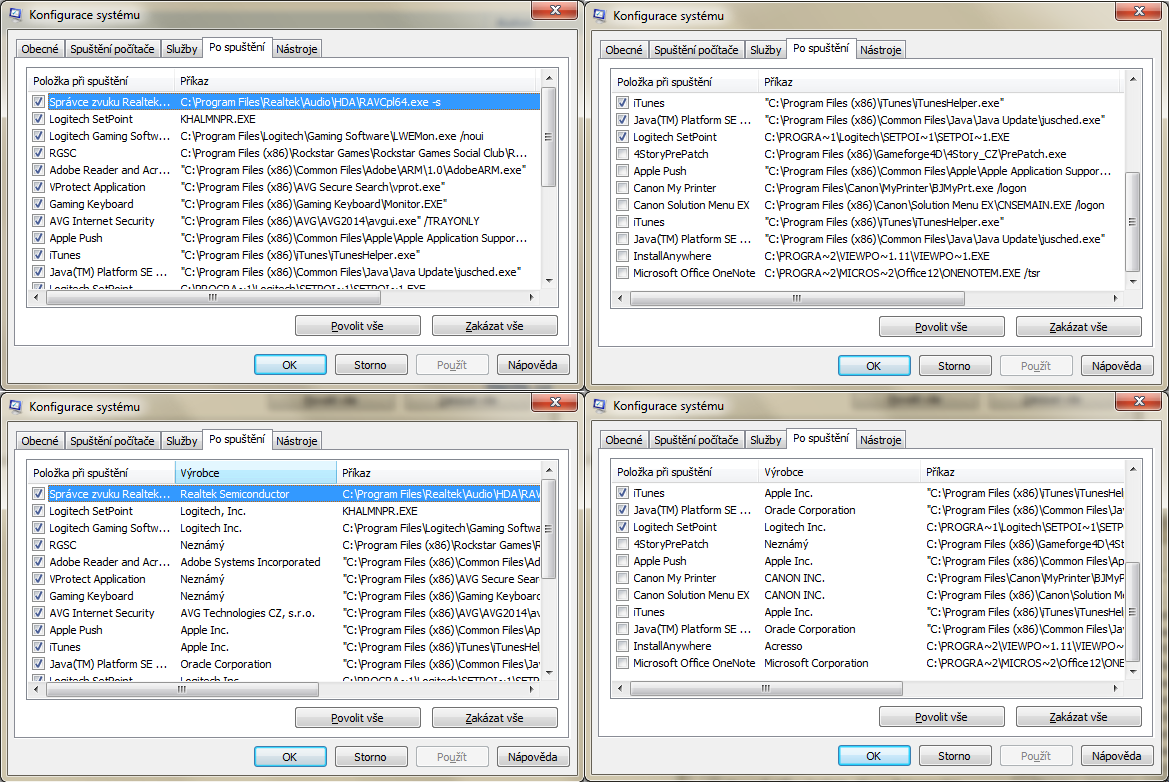The image size is (1170, 782).
Task: Click scroll up arrow in top-right list
Action: click(x=1133, y=79)
